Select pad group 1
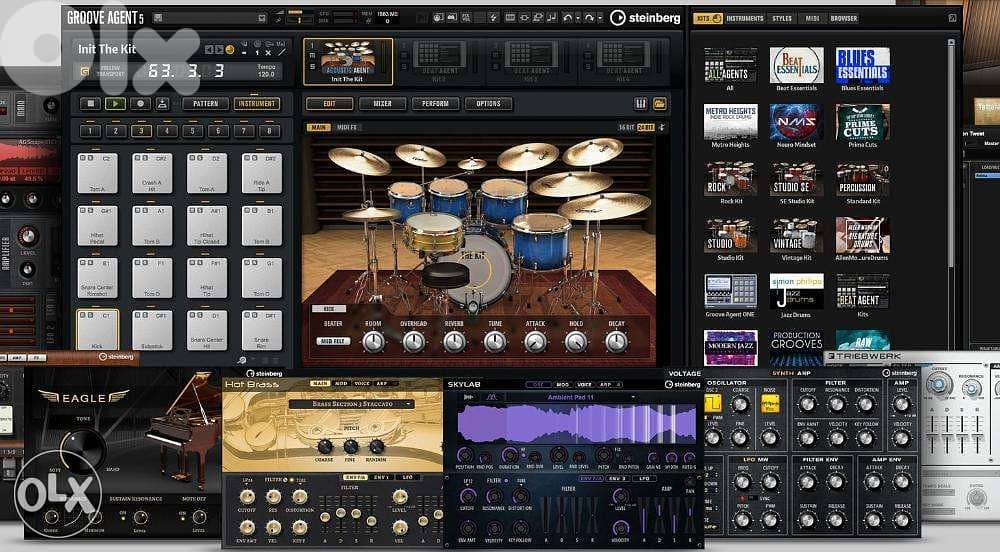The width and height of the screenshot is (1000, 552). (x=90, y=131)
